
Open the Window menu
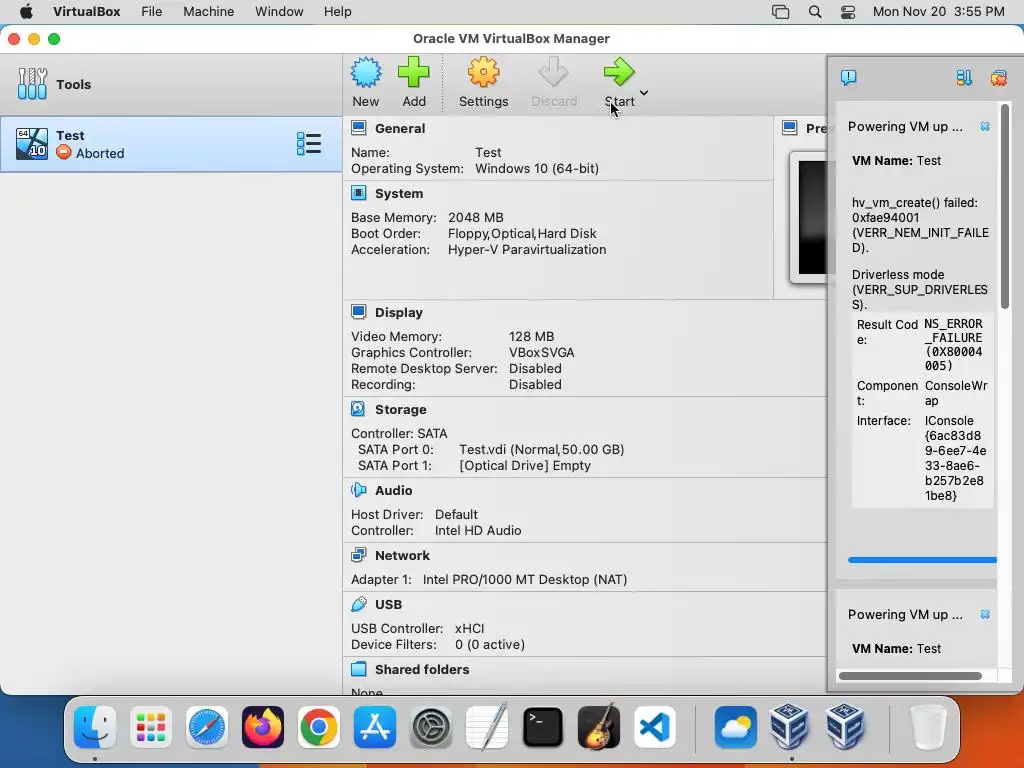pos(279,11)
